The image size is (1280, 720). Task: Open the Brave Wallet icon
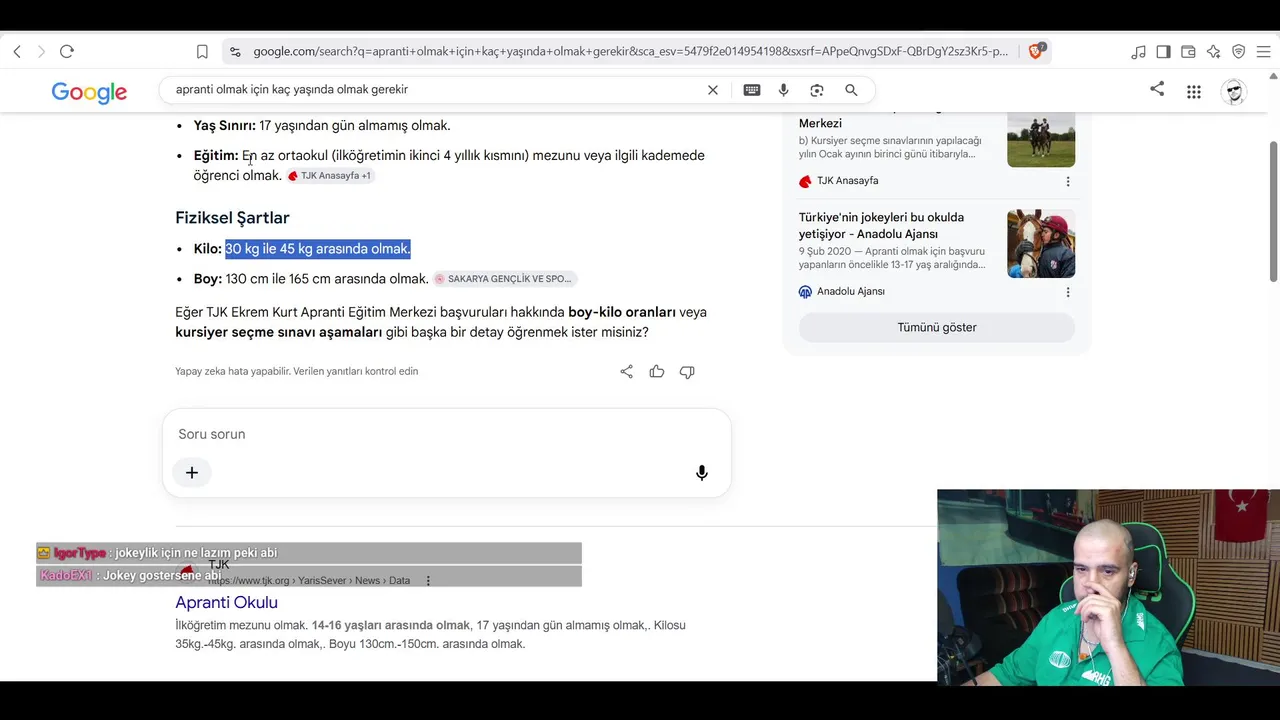[x=1188, y=51]
